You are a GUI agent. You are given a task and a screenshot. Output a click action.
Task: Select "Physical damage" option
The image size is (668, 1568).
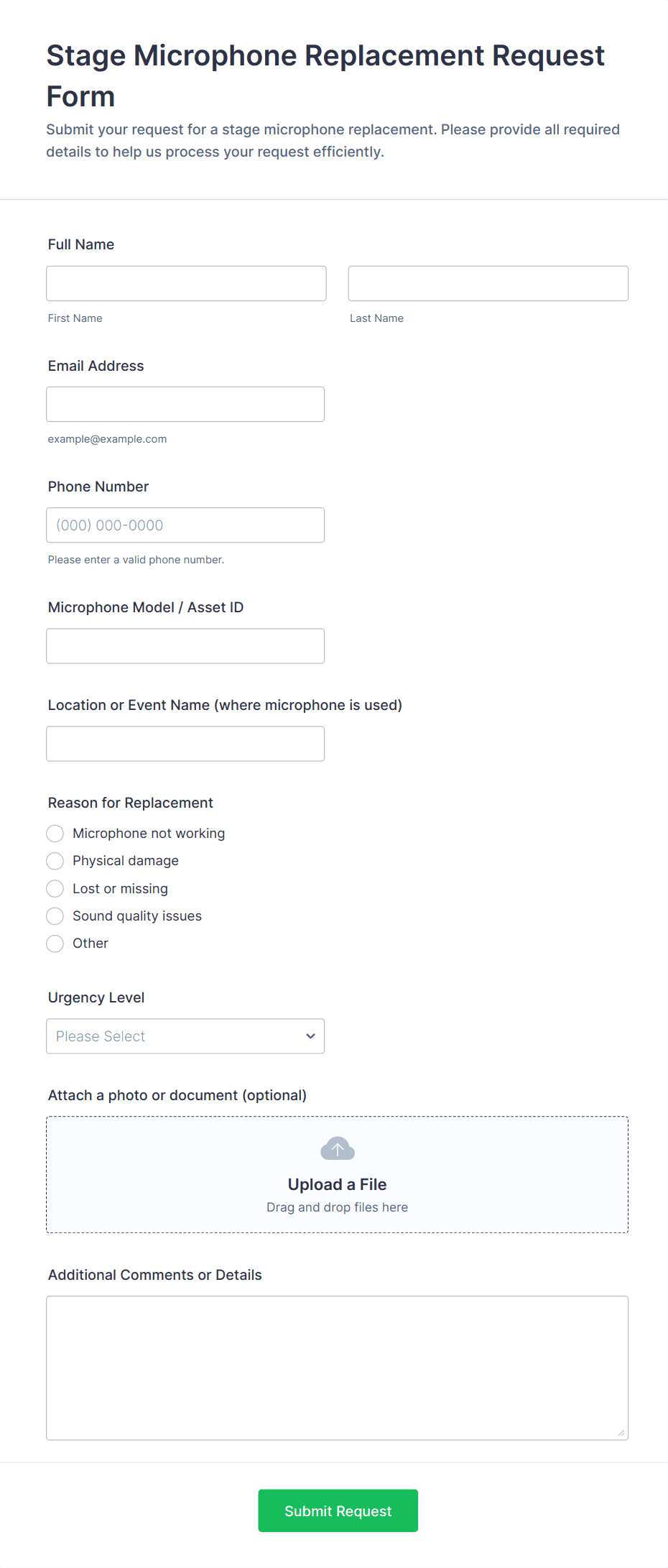click(x=55, y=861)
